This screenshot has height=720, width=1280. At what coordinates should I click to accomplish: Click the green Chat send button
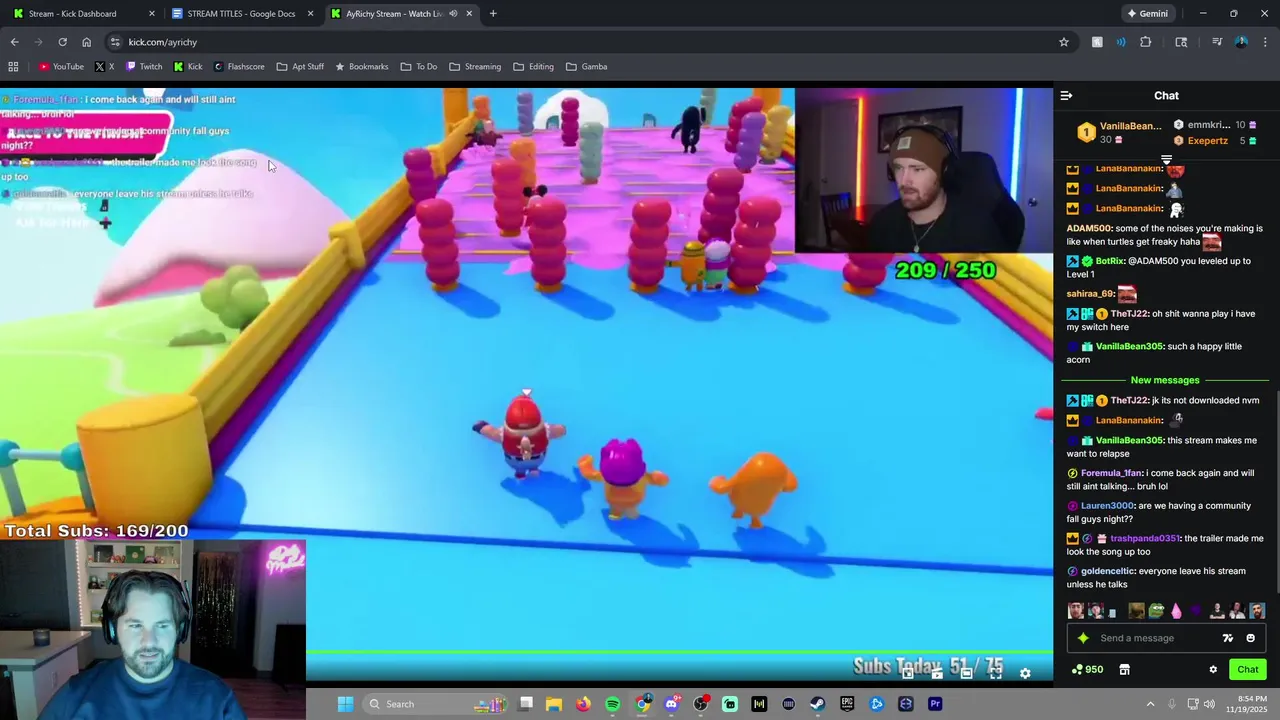pos(1248,670)
